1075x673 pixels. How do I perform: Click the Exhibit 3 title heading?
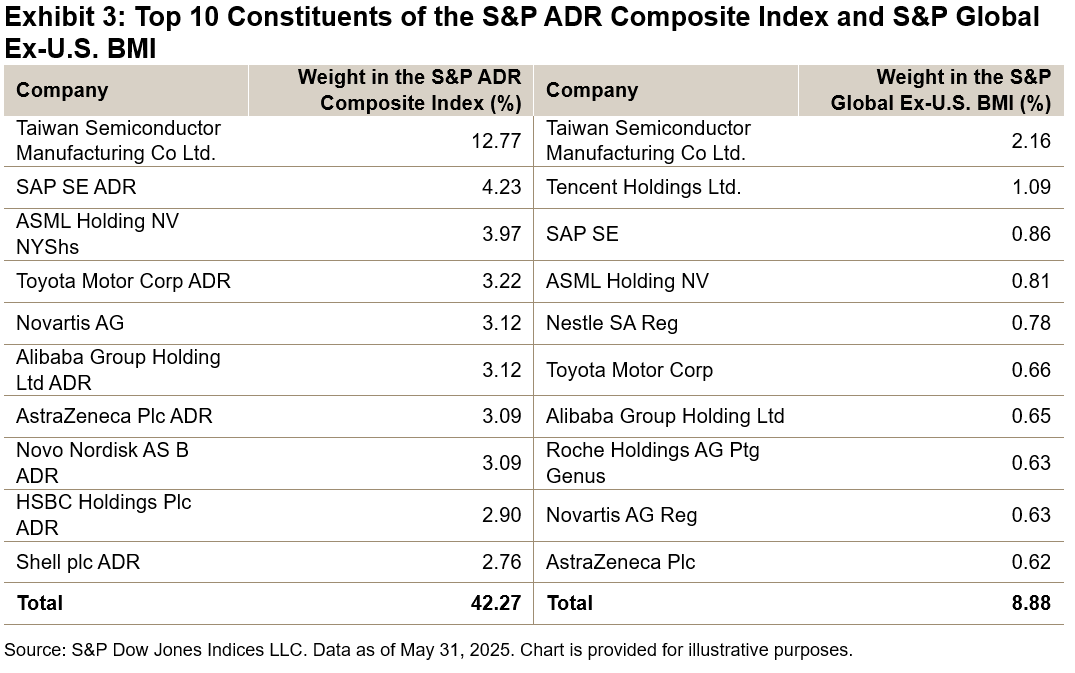tap(521, 31)
